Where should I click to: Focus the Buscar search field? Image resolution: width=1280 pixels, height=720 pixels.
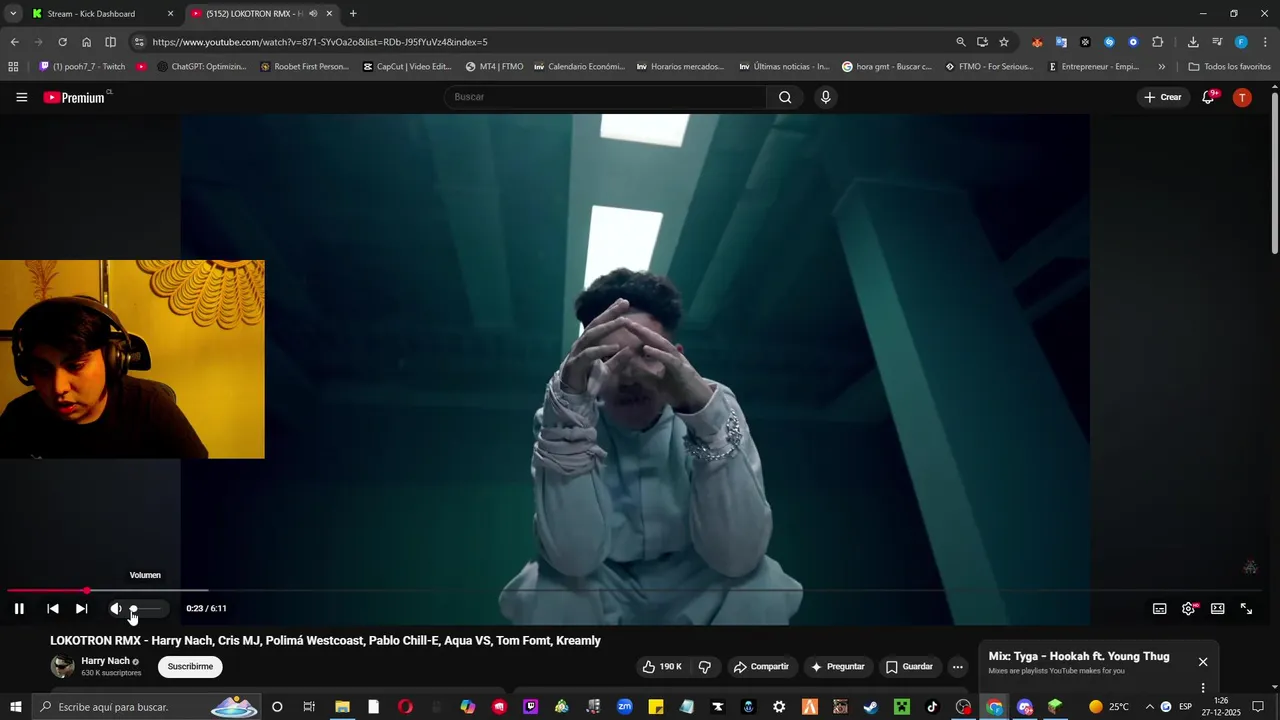[x=605, y=97]
